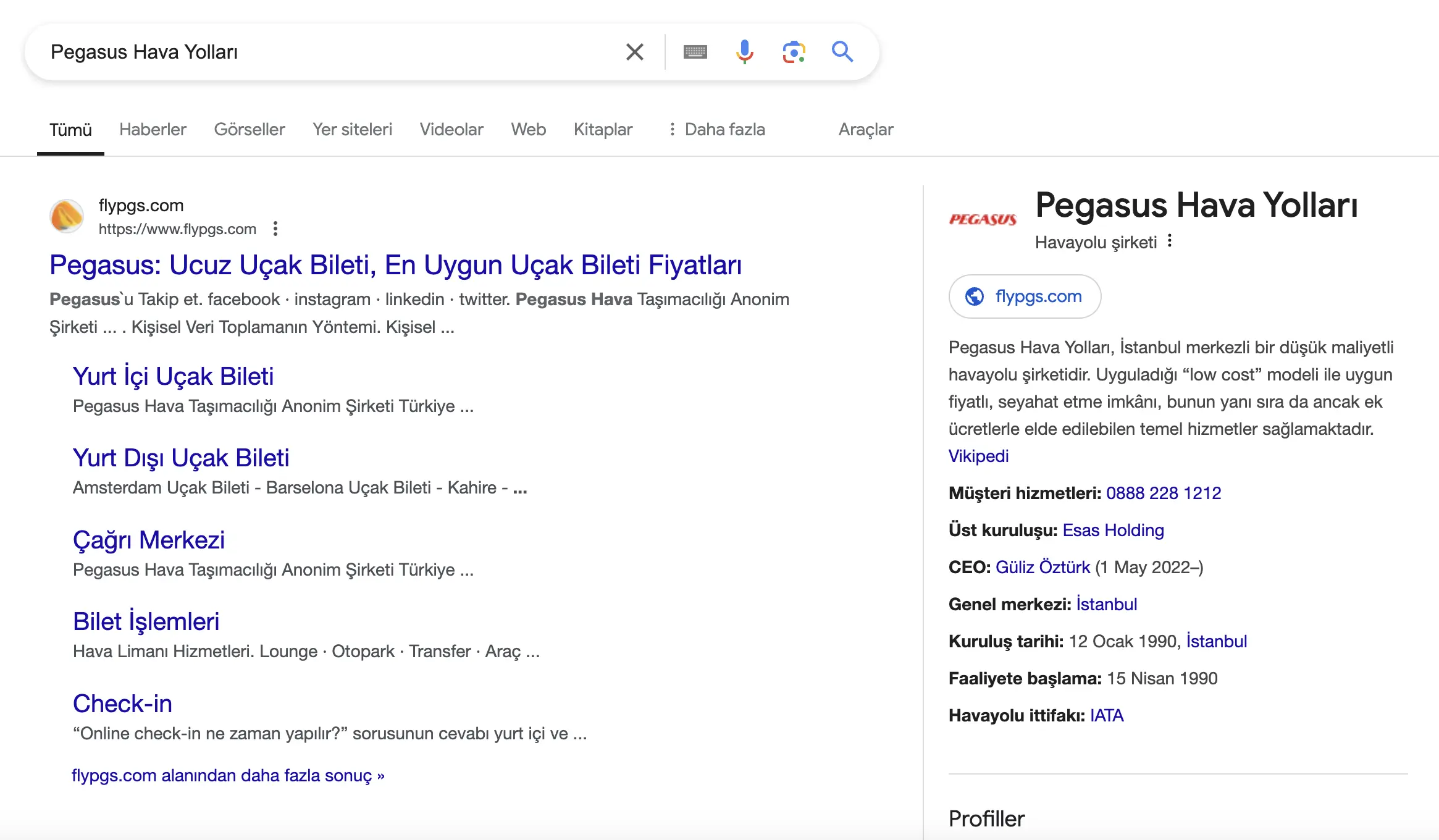Open Google Lens image search icon
Image resolution: width=1439 pixels, height=840 pixels.
[x=794, y=52]
